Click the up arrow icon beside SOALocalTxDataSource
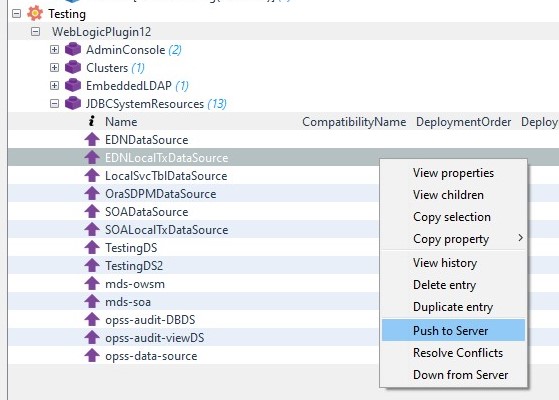 (92, 230)
